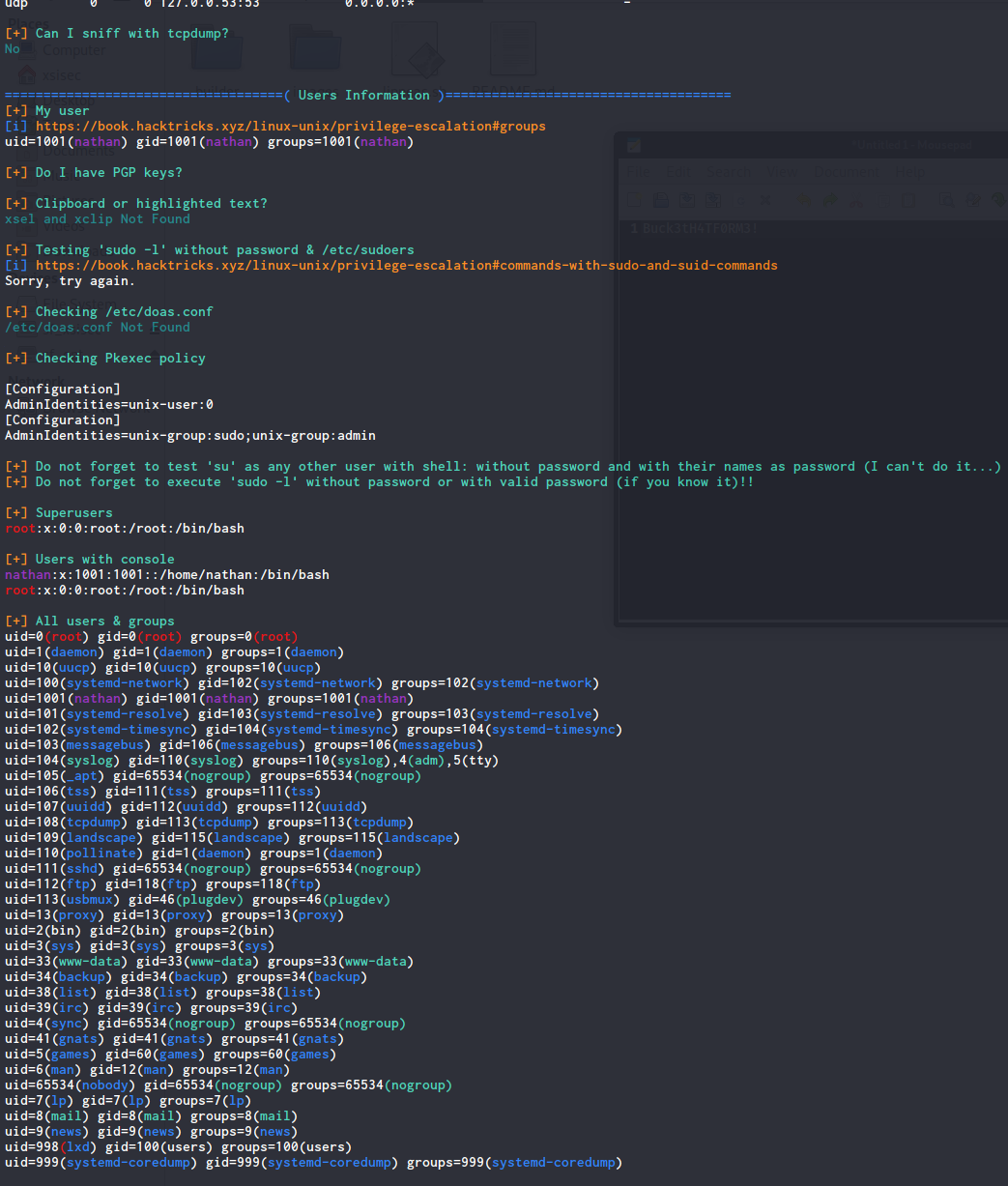Click the '/etc/doas.conf Not Found' line
The width and height of the screenshot is (1008, 1186).
click(98, 328)
